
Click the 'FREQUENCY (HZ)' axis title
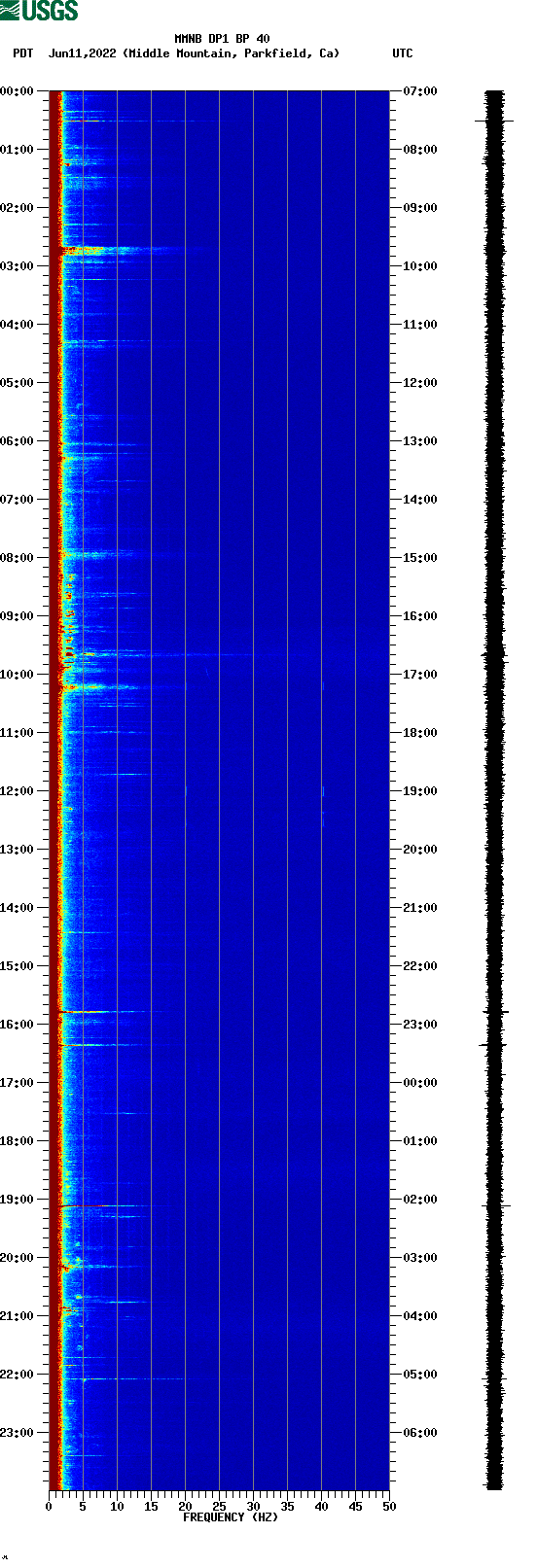[231, 1517]
